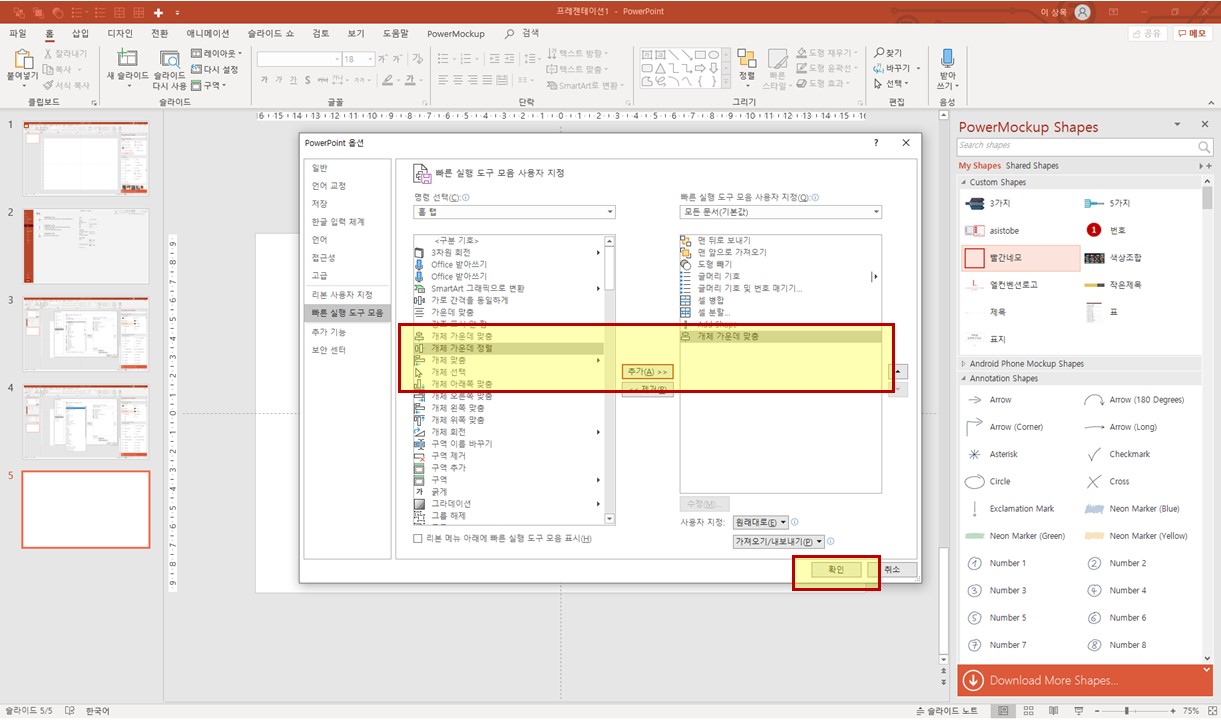Open the 원래대로 reset dropdown
This screenshot has height=720, width=1221.
761,522
